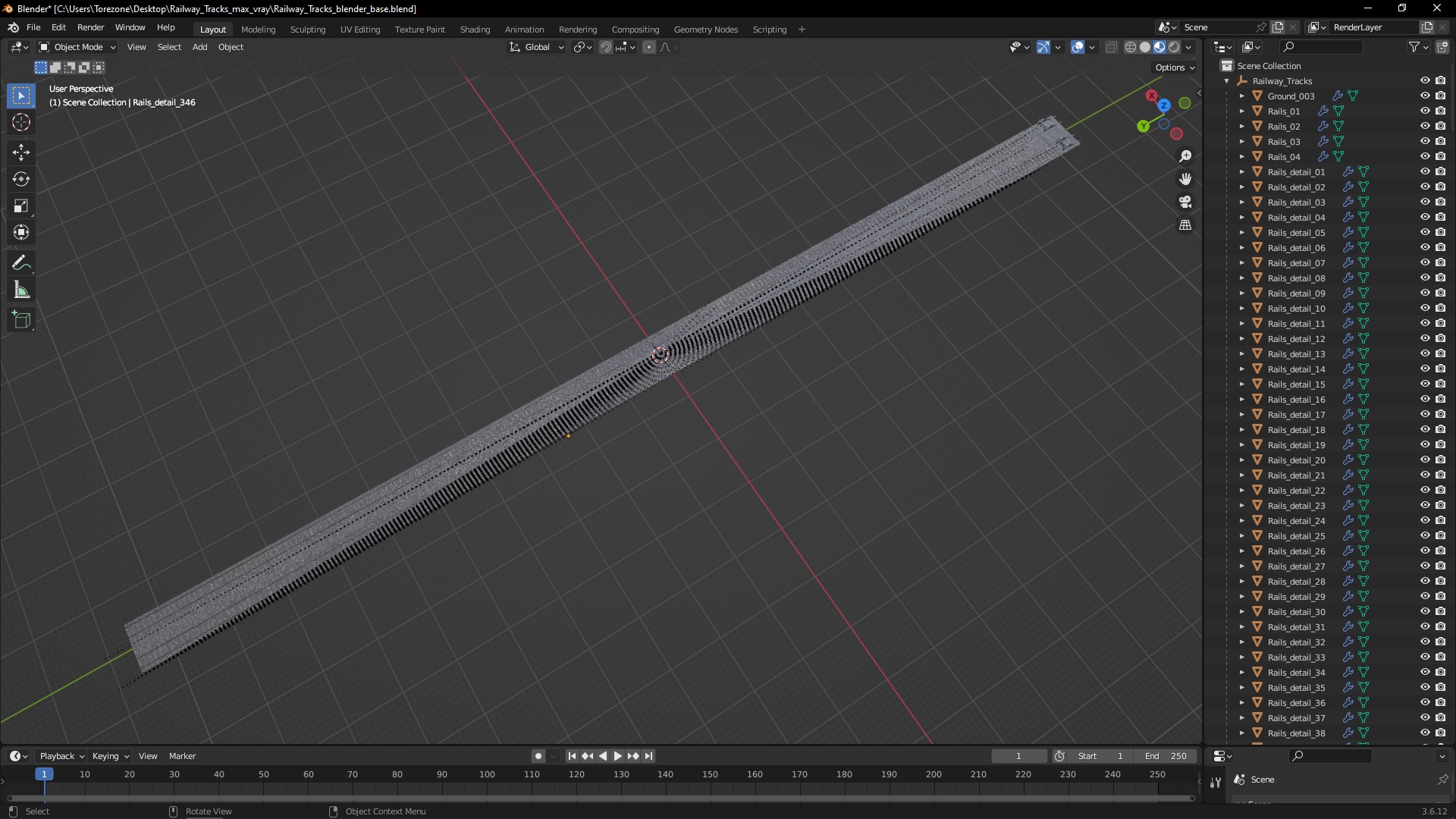The width and height of the screenshot is (1456, 819).
Task: Jump to the timeline end frame
Action: 648,756
